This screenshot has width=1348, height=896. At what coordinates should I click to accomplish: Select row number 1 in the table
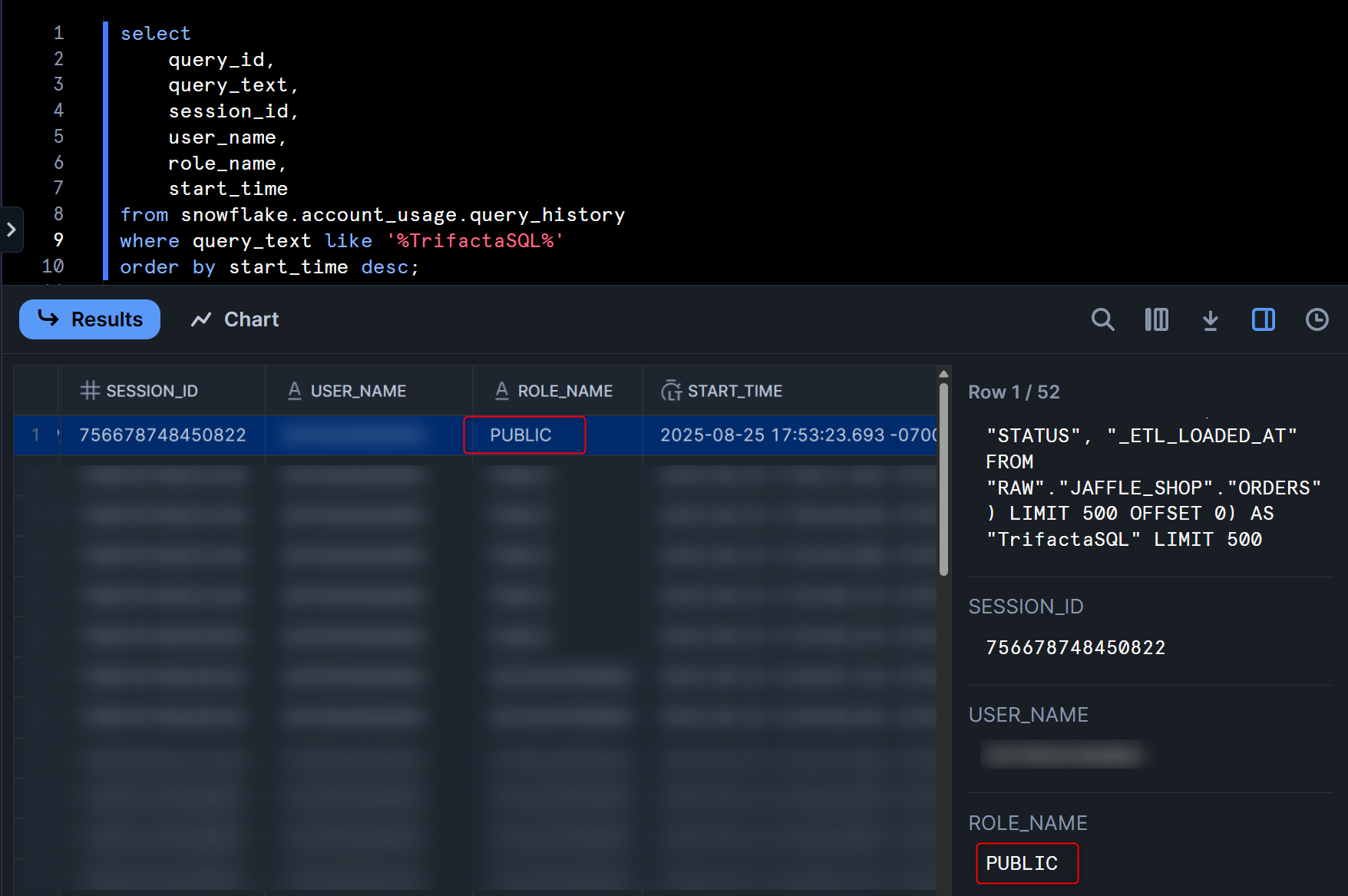click(35, 435)
